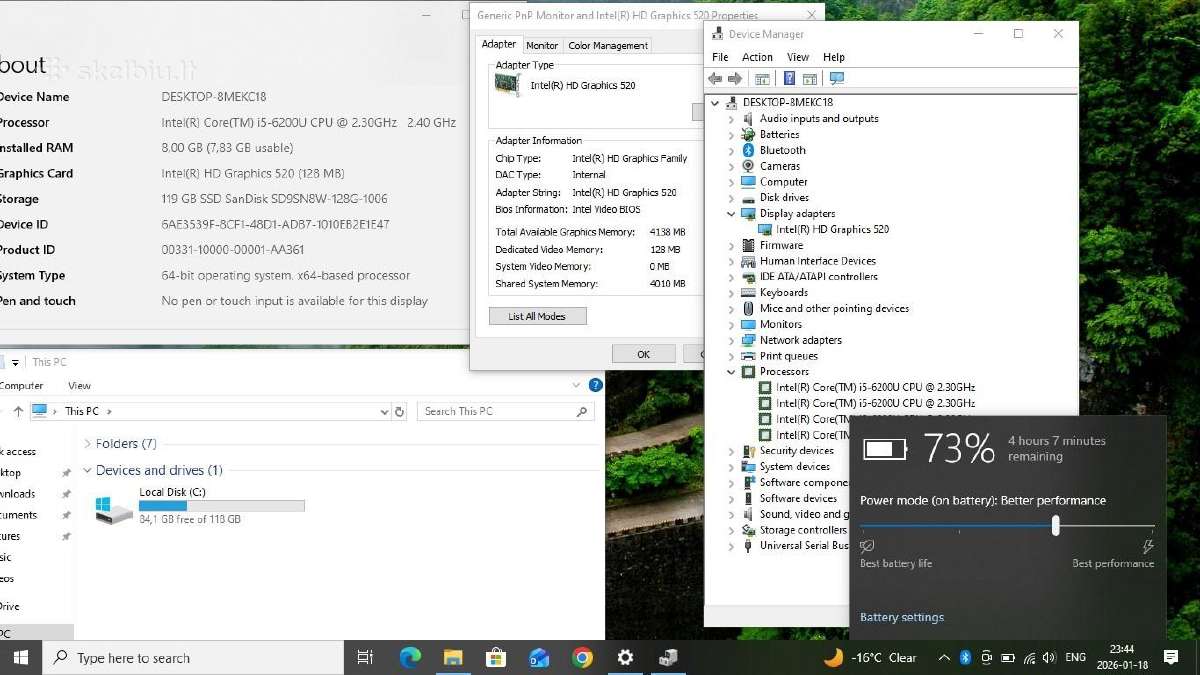Click Show/Hide Action Pane icon in Device Manager

click(x=810, y=79)
